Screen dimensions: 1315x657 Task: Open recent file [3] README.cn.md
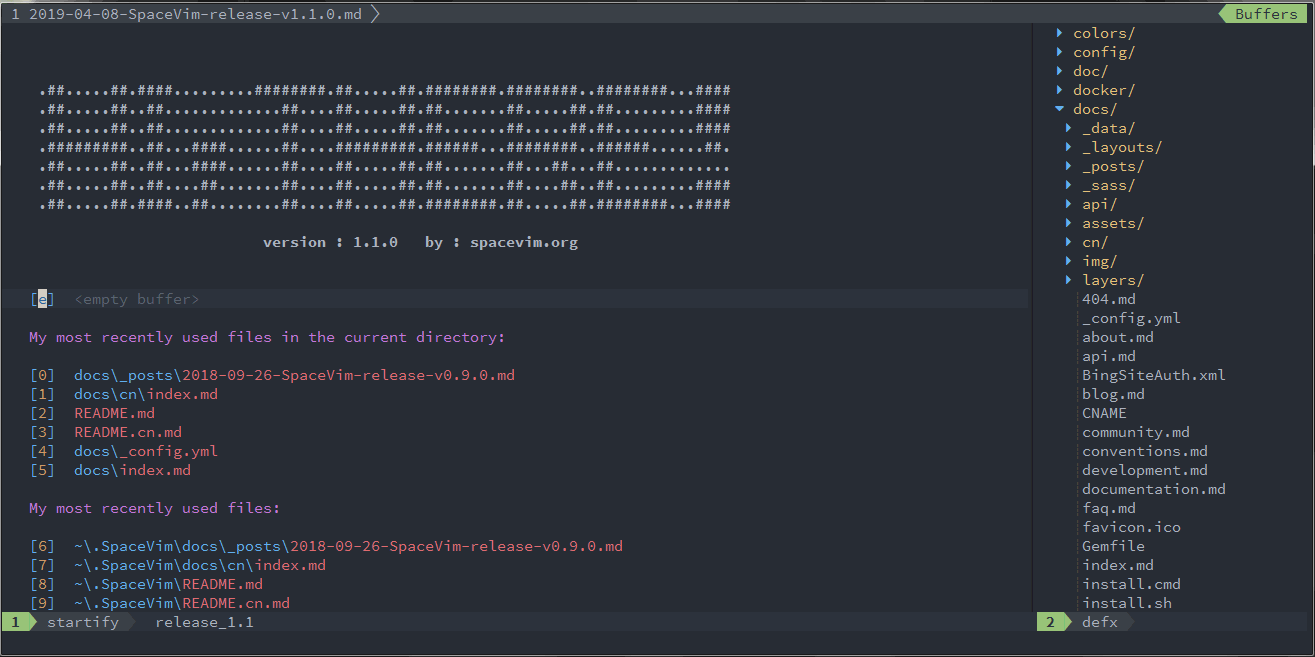click(x=105, y=432)
